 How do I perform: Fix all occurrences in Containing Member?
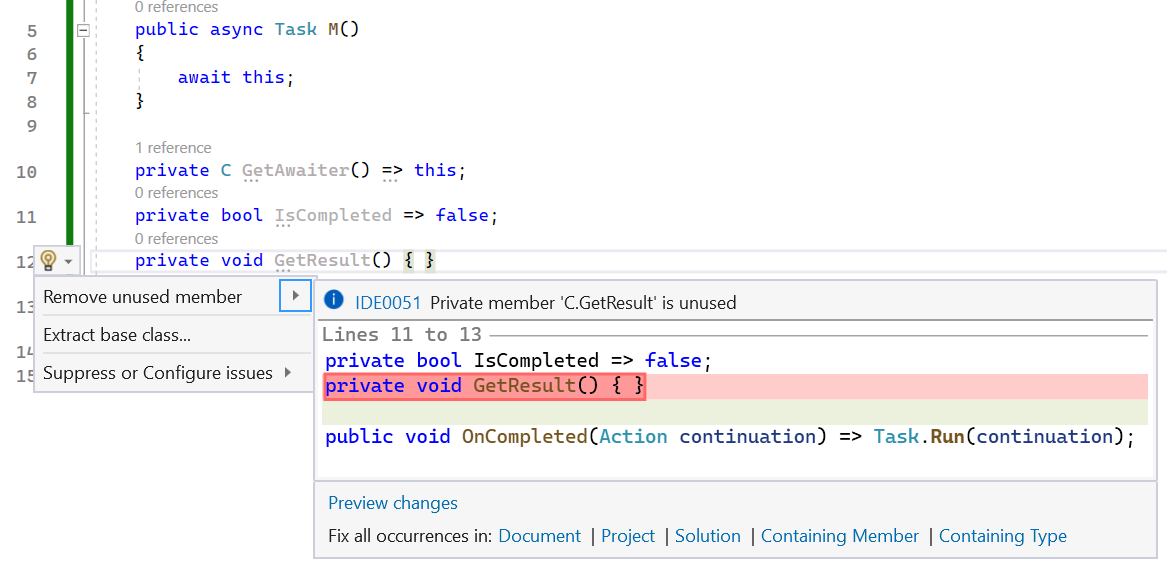pos(839,536)
